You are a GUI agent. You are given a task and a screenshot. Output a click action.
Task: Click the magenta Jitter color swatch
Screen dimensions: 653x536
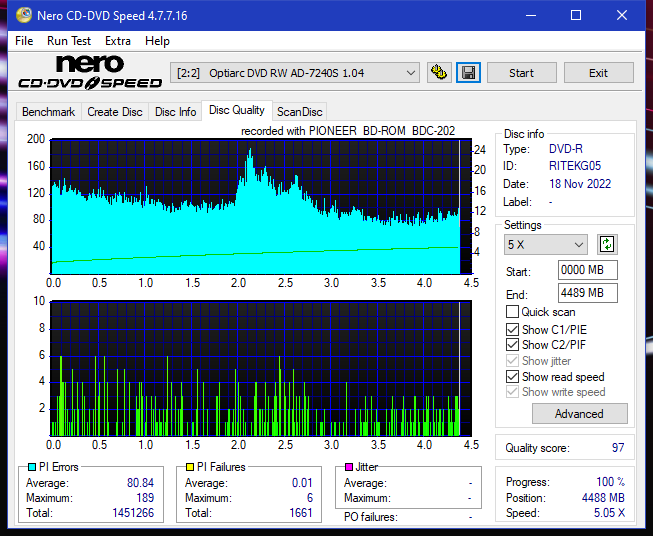pyautogui.click(x=349, y=467)
